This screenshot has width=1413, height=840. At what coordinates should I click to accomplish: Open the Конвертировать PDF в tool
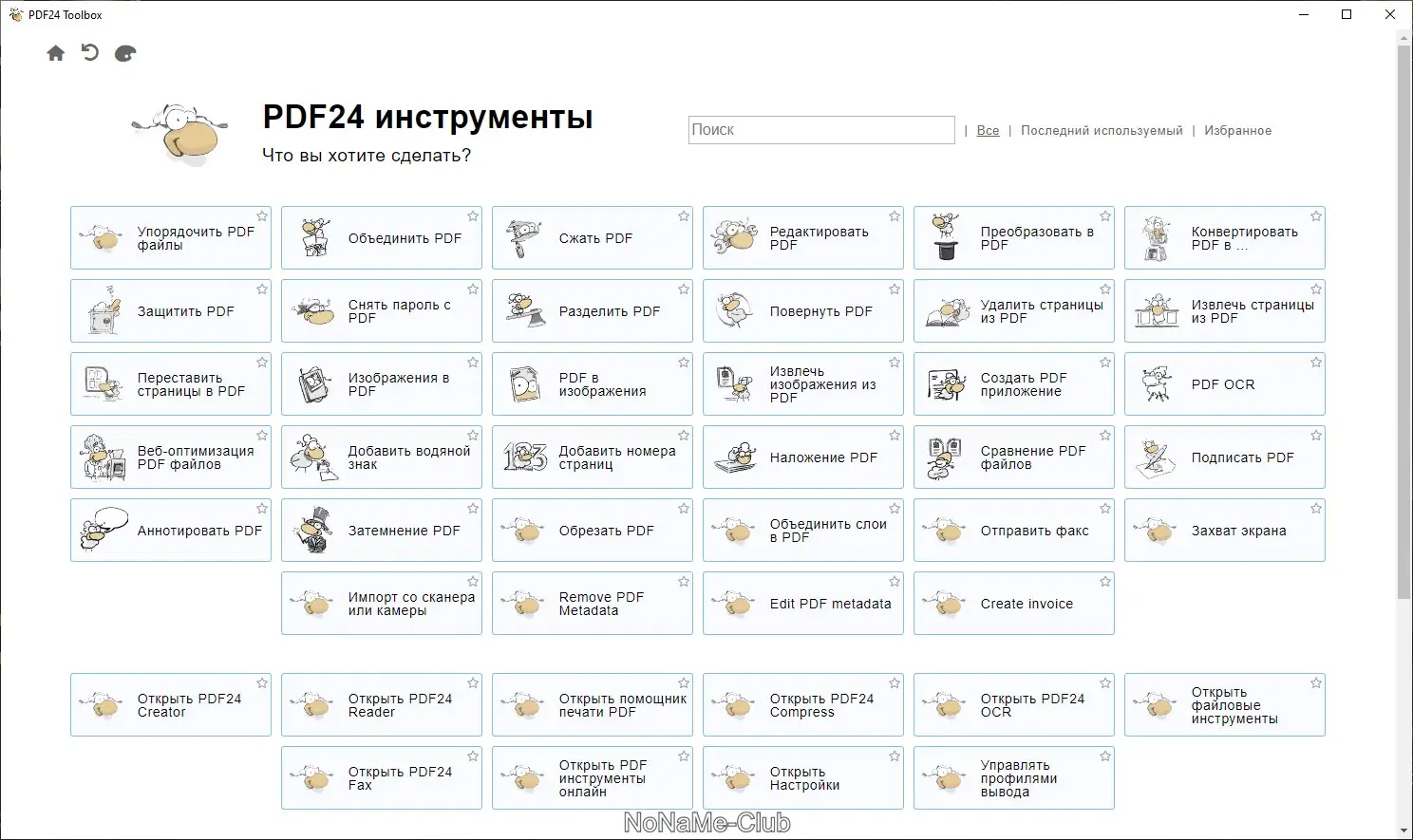point(1225,238)
